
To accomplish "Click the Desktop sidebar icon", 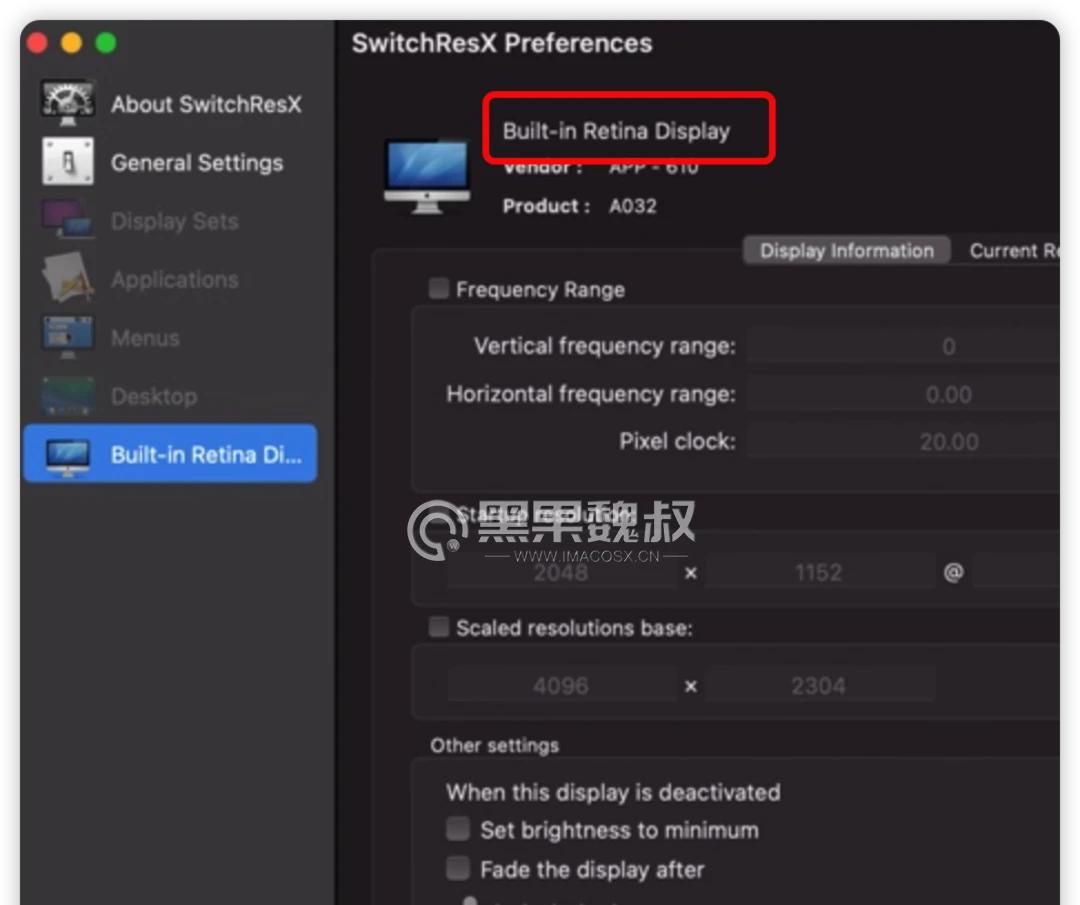I will (67, 396).
